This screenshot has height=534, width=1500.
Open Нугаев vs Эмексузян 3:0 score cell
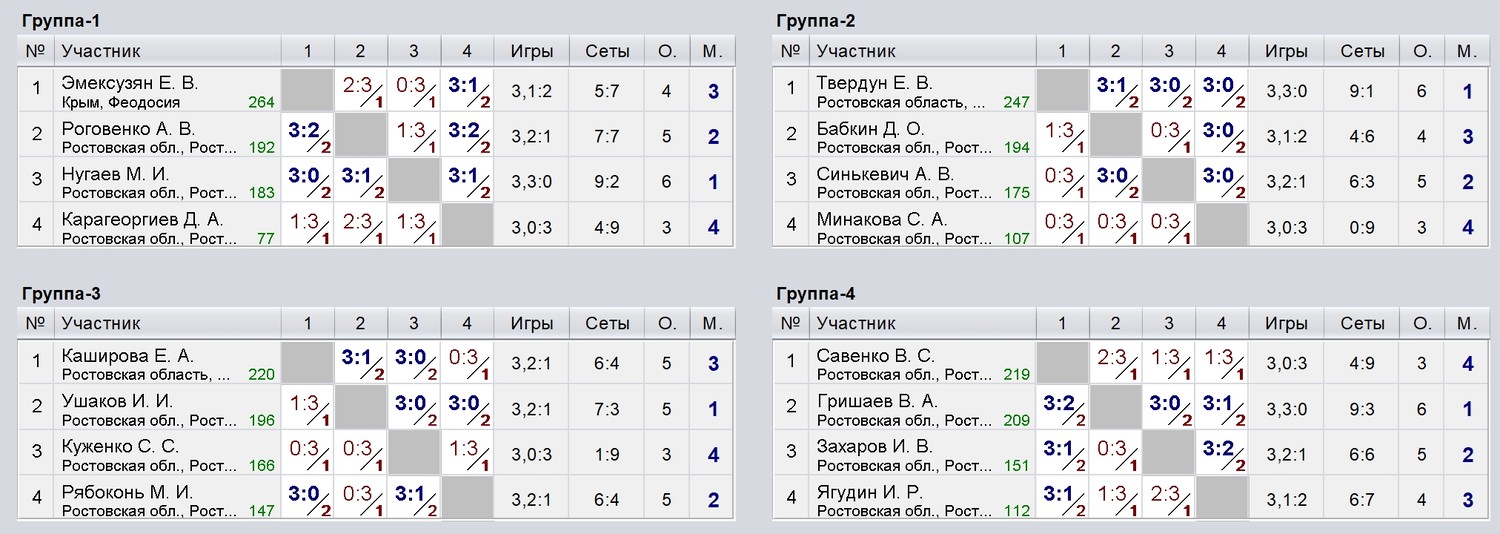point(308,181)
